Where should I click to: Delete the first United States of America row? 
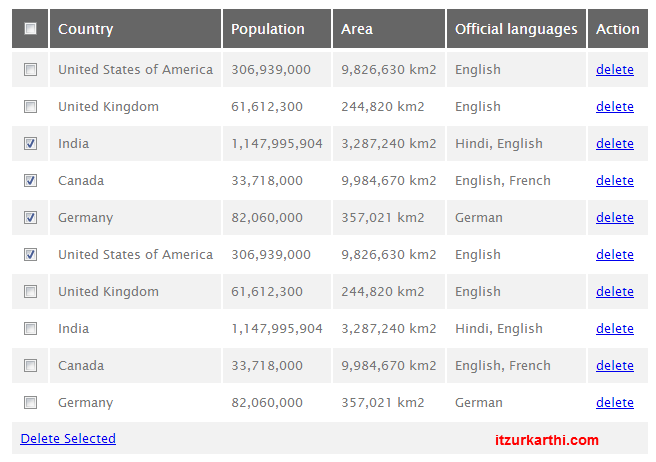coord(615,70)
